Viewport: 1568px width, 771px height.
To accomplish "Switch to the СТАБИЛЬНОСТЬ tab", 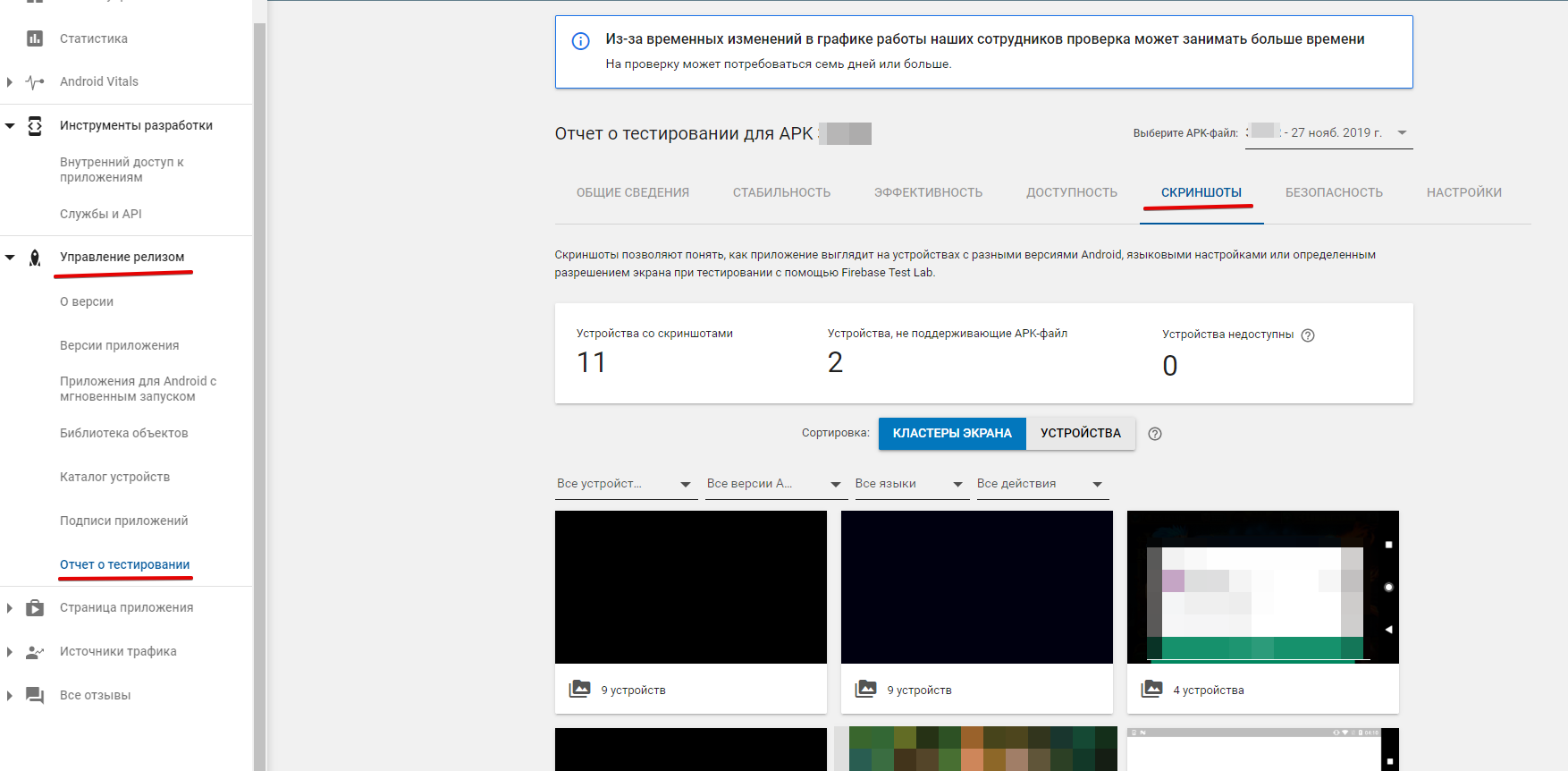I will (781, 192).
